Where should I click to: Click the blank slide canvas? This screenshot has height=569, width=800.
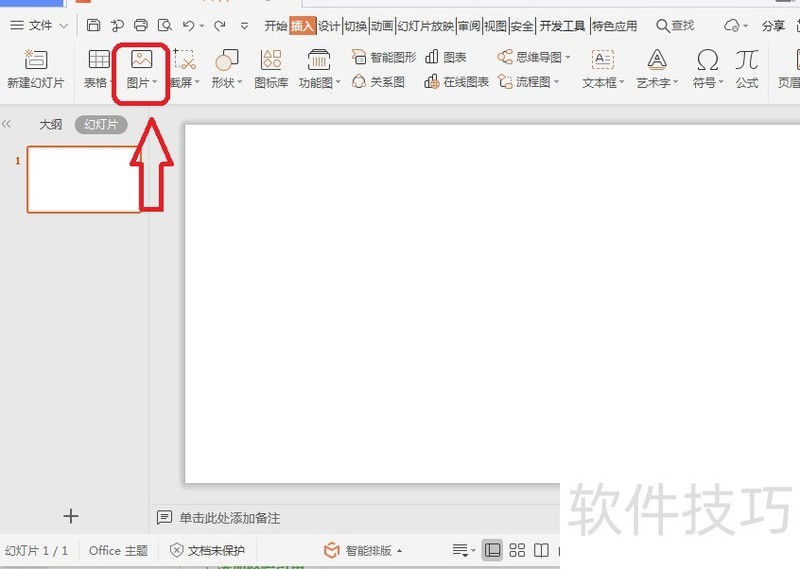point(492,303)
